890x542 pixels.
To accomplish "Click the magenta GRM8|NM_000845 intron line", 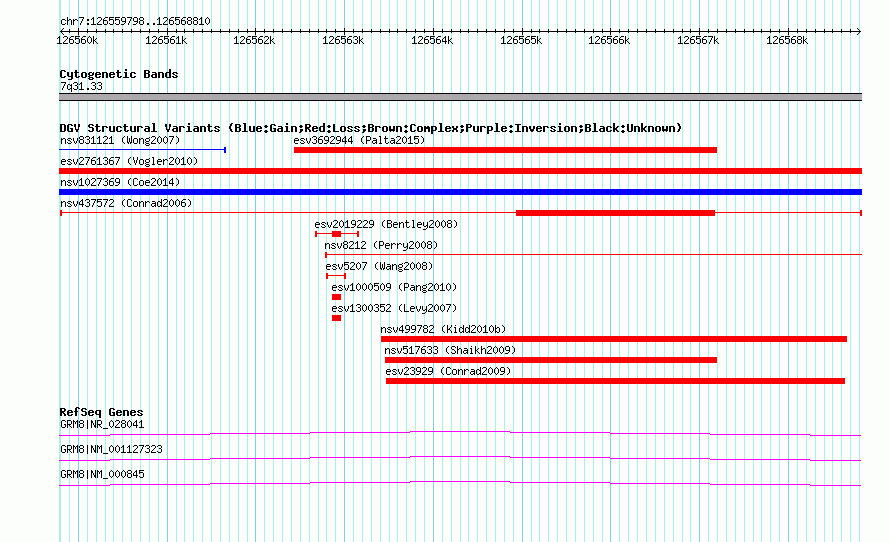I will pos(460,484).
